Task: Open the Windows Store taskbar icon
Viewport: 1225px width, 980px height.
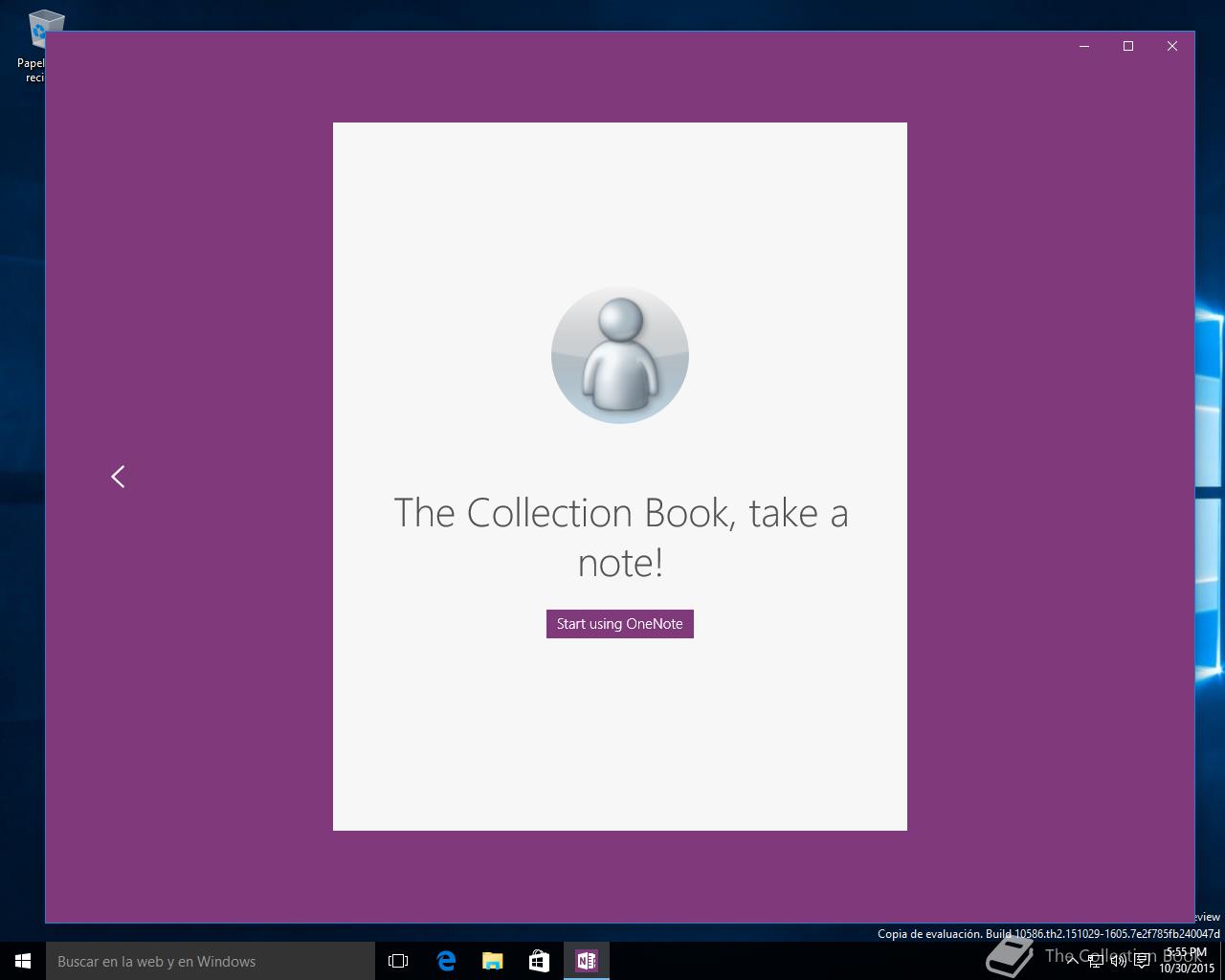Action: 540,961
